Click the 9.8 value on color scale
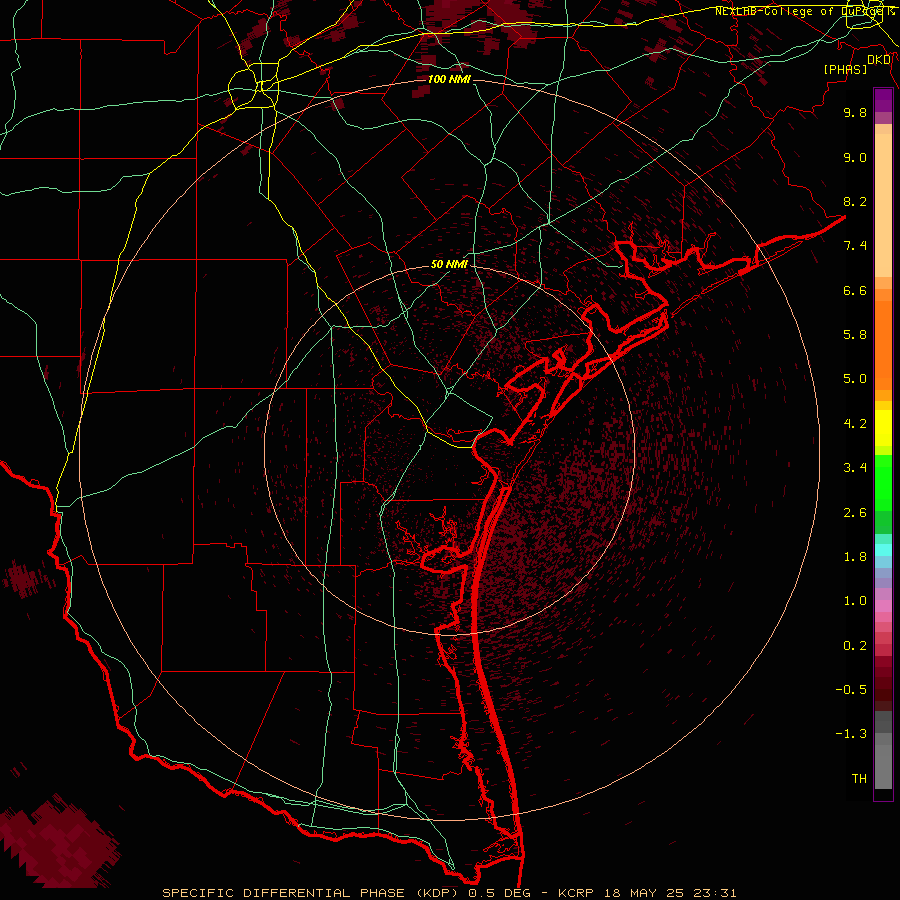The height and width of the screenshot is (900, 900). [855, 112]
